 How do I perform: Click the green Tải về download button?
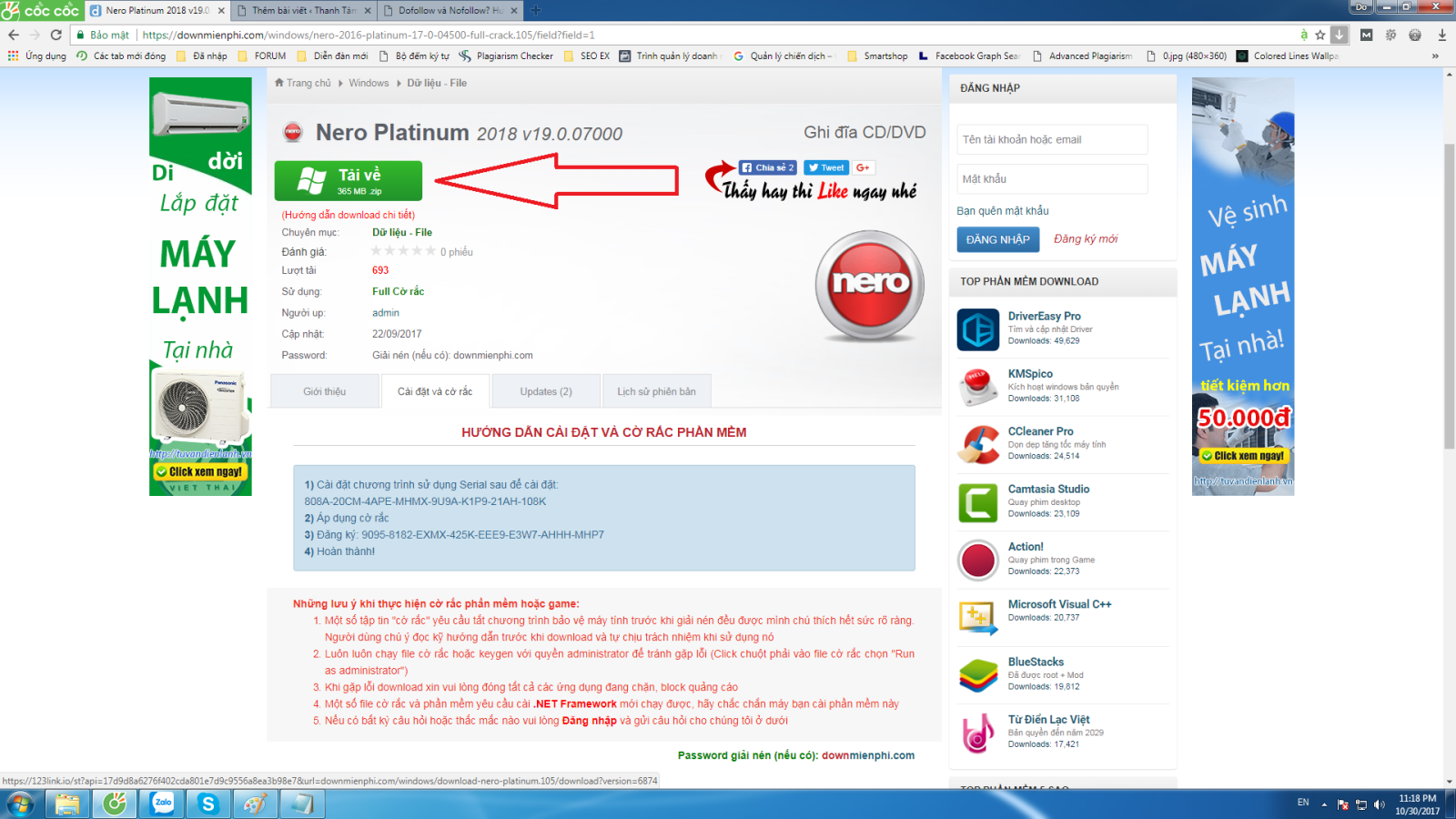349,181
